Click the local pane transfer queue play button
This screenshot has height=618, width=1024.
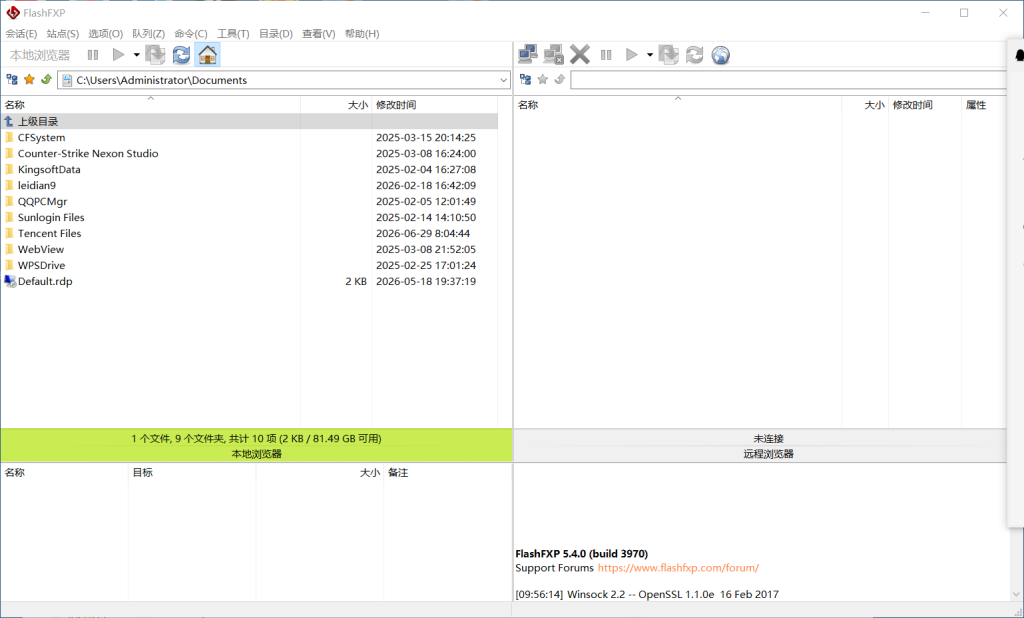pos(118,55)
